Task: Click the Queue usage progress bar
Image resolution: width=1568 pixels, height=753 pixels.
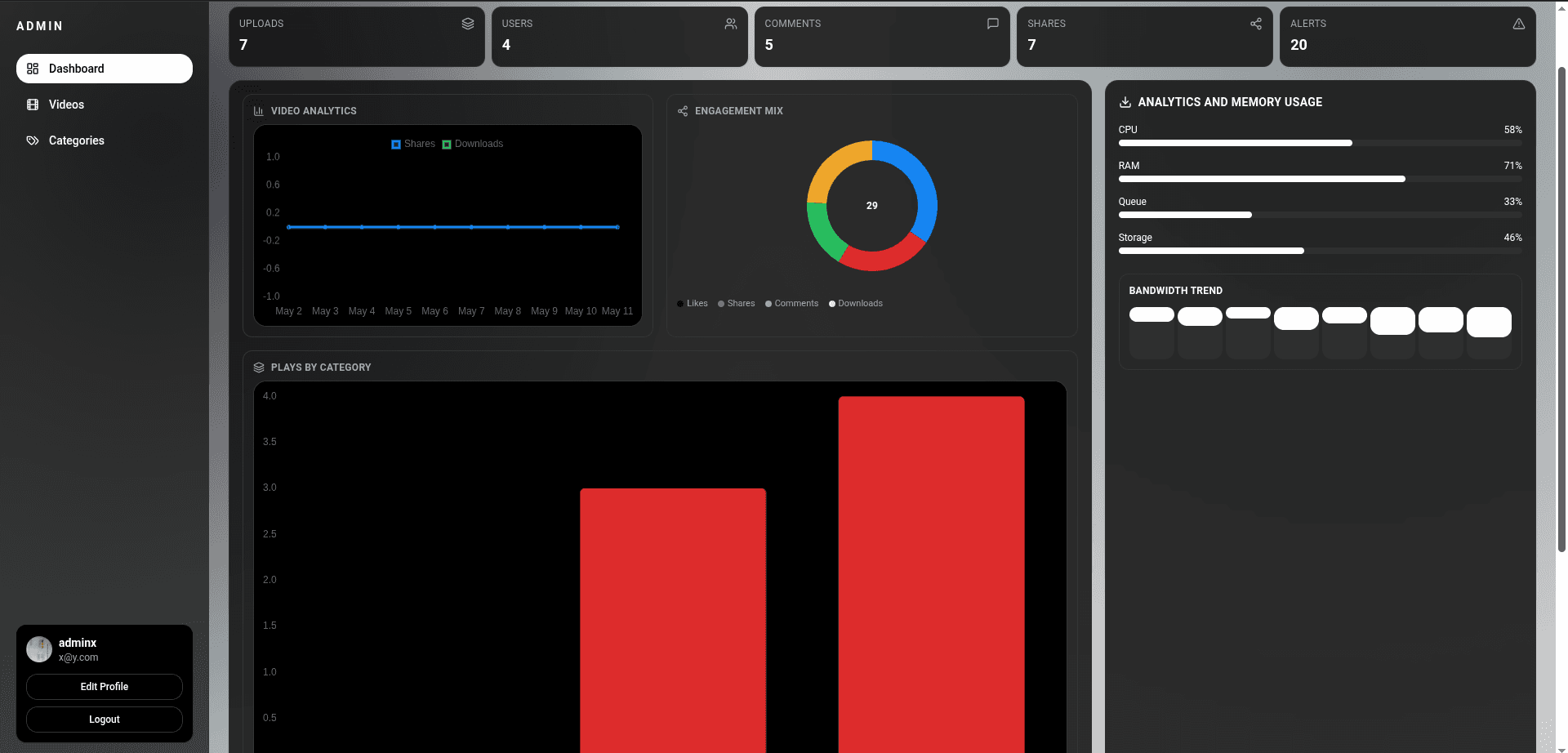Action: 1320,215
